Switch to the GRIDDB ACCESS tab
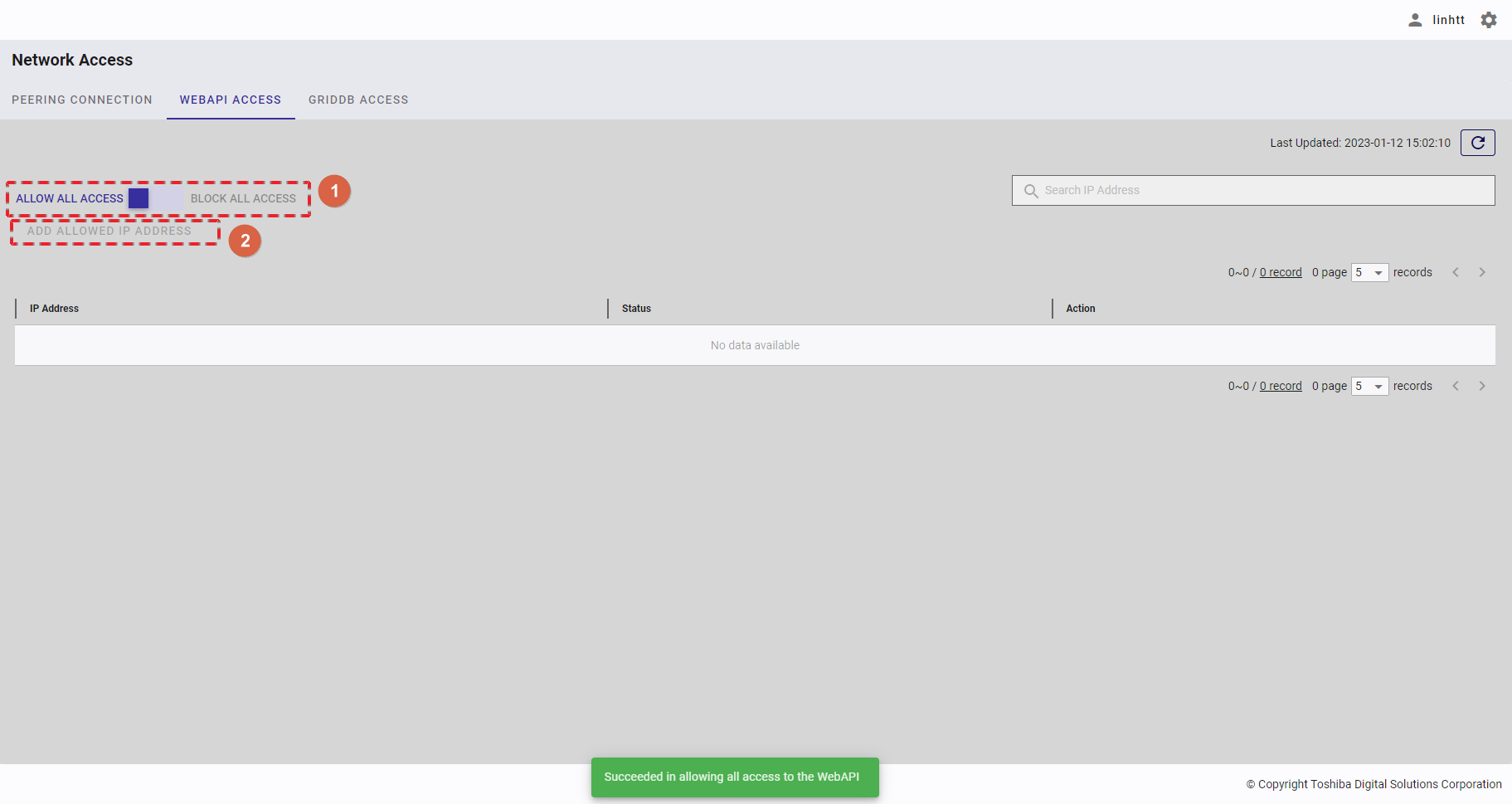The image size is (1512, 804). tap(358, 100)
